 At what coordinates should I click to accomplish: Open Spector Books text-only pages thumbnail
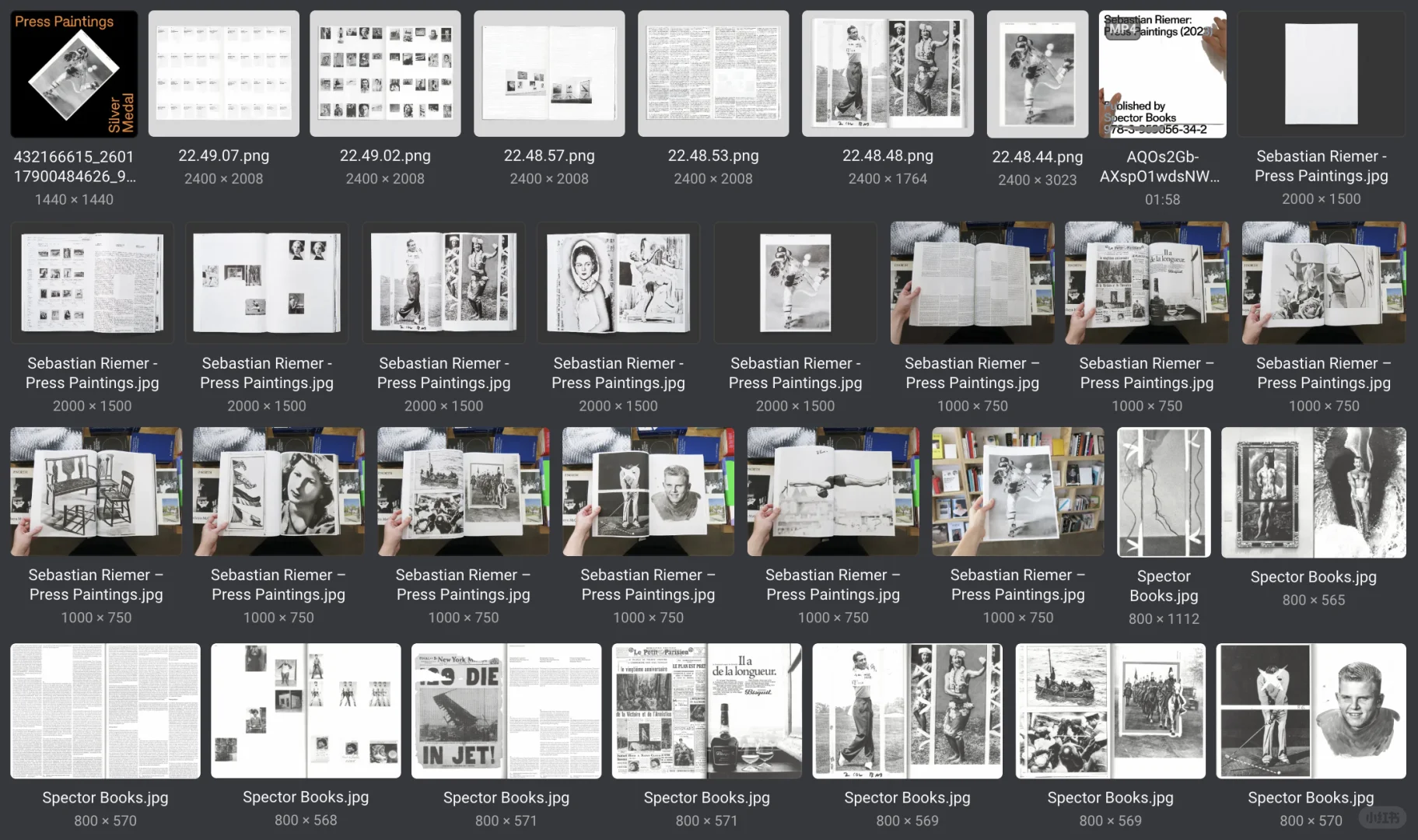tap(105, 711)
